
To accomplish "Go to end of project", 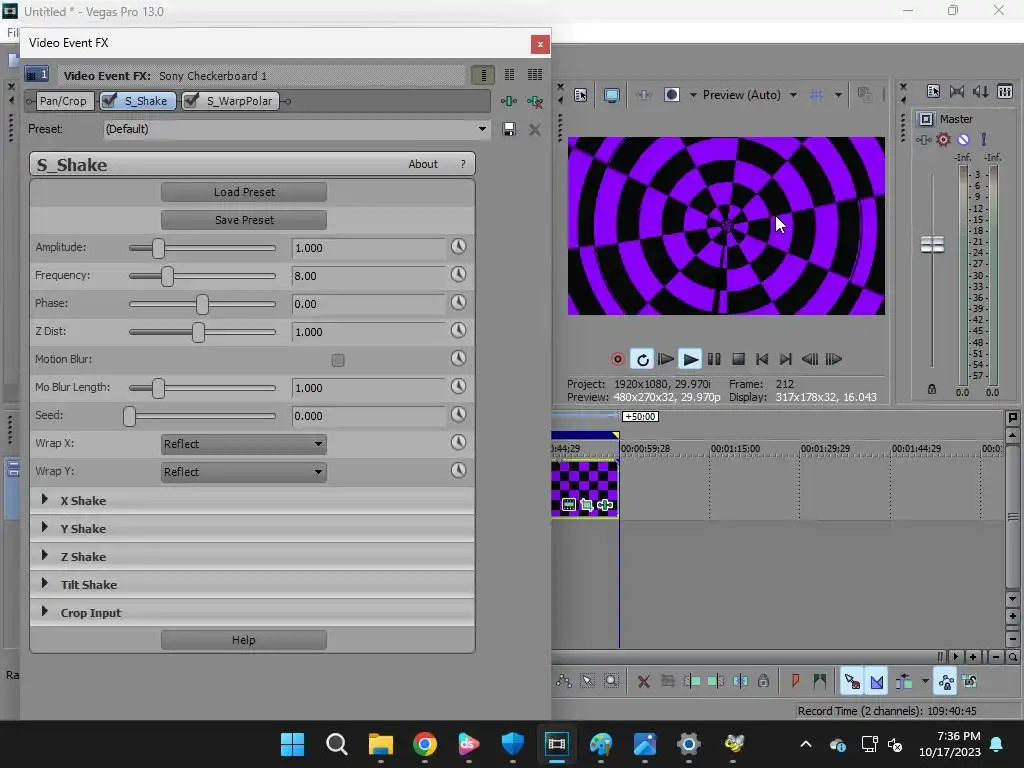I will 786,359.
